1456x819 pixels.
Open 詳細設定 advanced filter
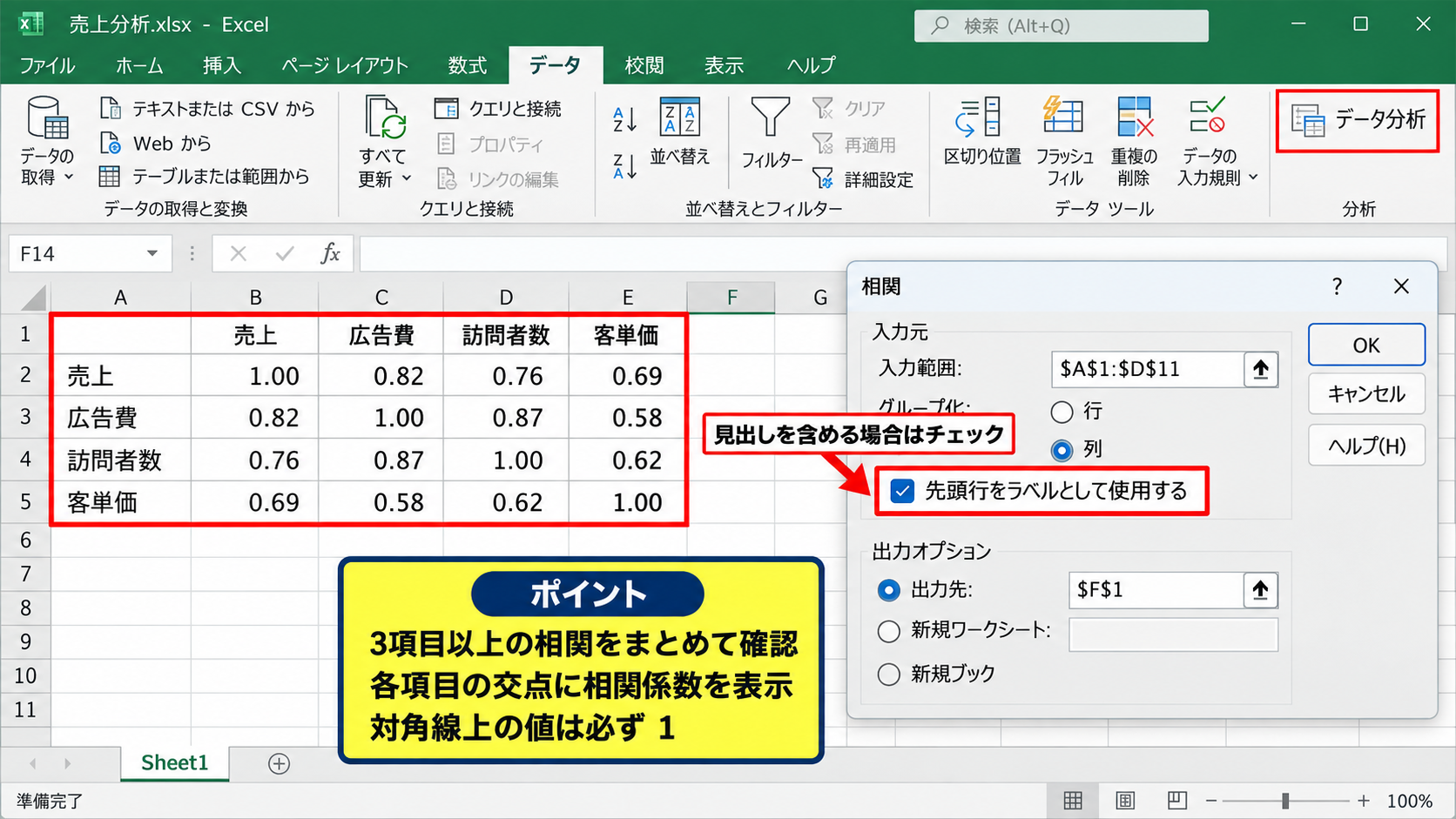pyautogui.click(x=863, y=179)
